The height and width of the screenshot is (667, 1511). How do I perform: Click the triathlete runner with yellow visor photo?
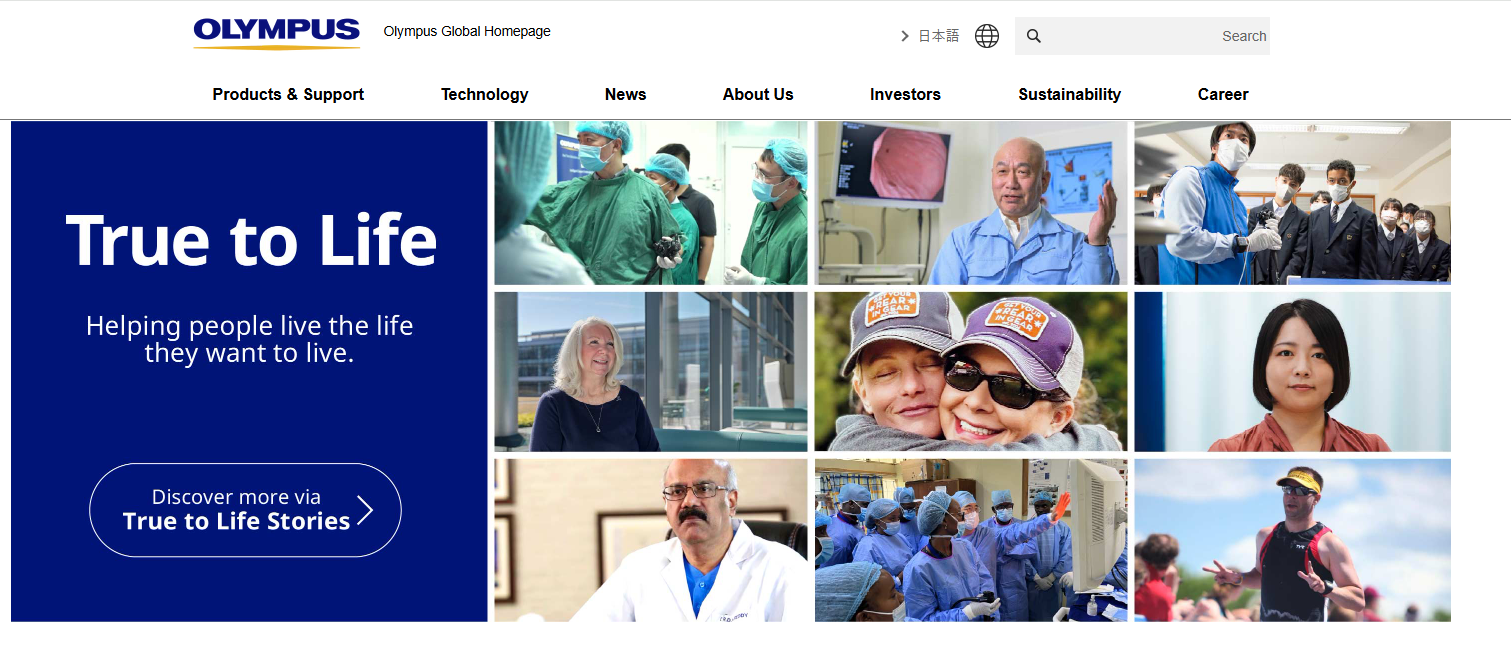[x=1291, y=540]
